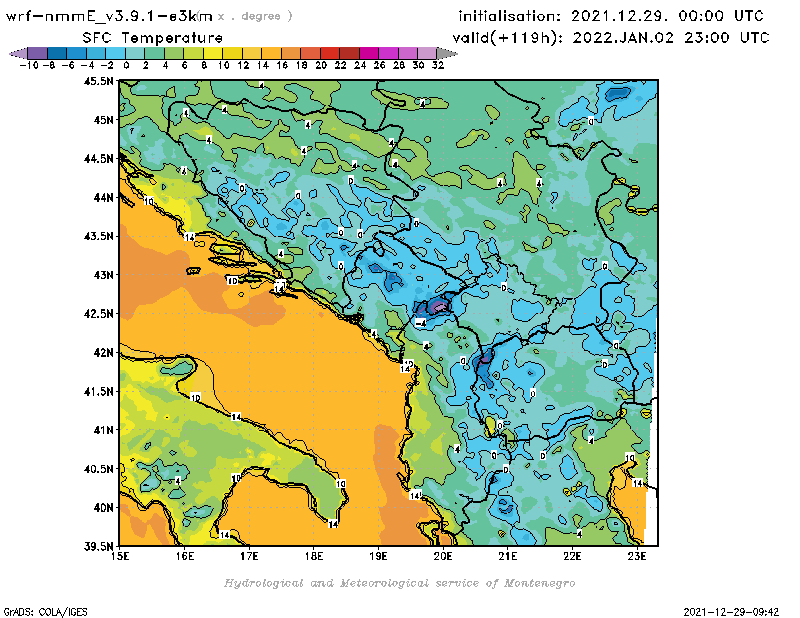
Task: Click the 32 value under the color bar
Action: 437,65
